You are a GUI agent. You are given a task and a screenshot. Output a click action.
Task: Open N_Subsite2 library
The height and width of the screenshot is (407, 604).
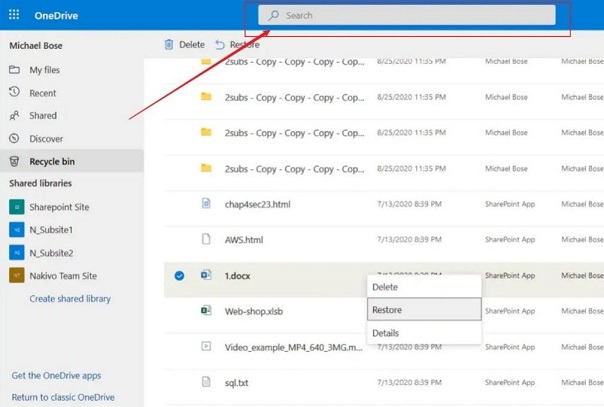(51, 253)
